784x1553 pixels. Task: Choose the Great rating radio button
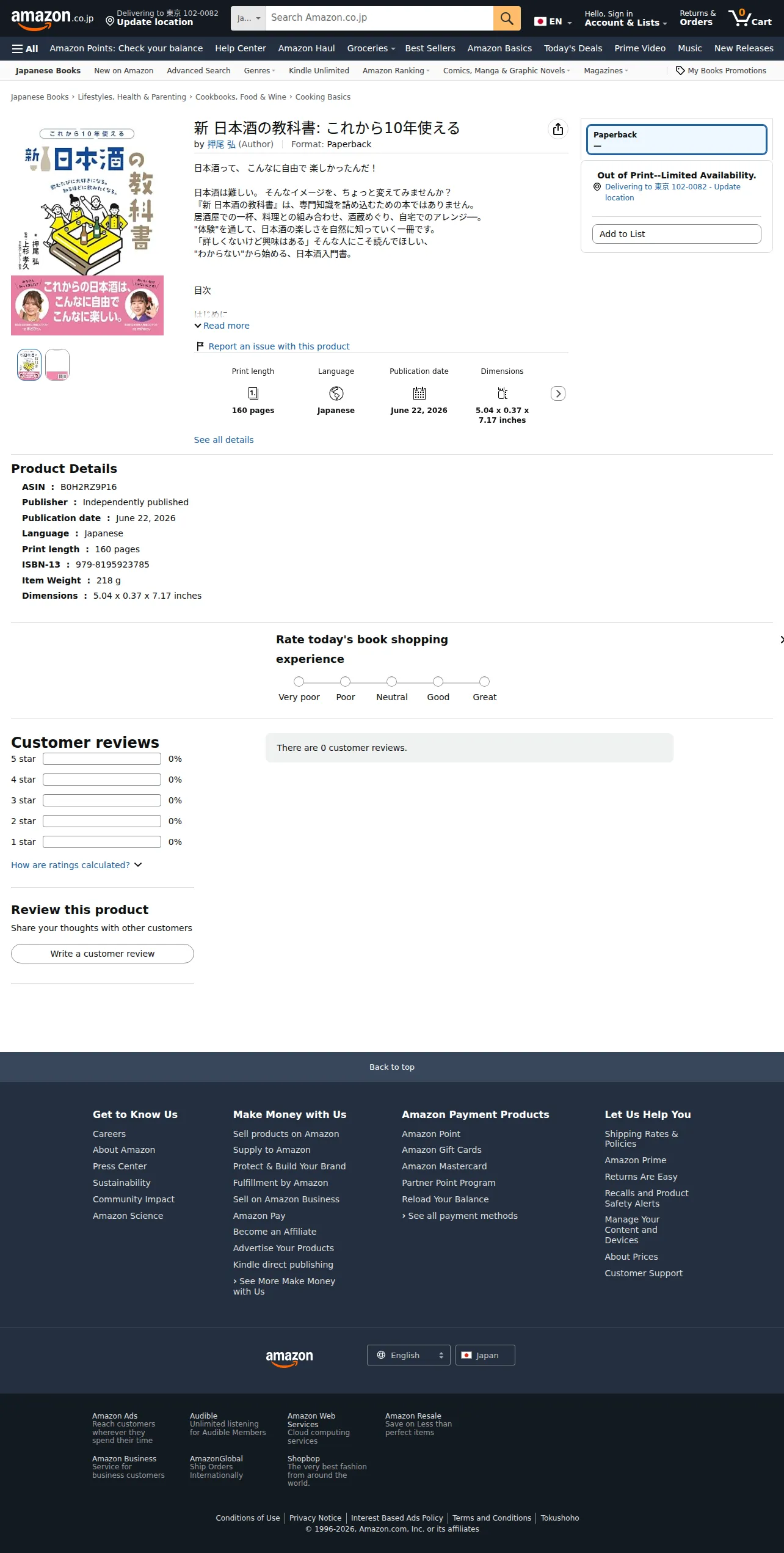484,681
